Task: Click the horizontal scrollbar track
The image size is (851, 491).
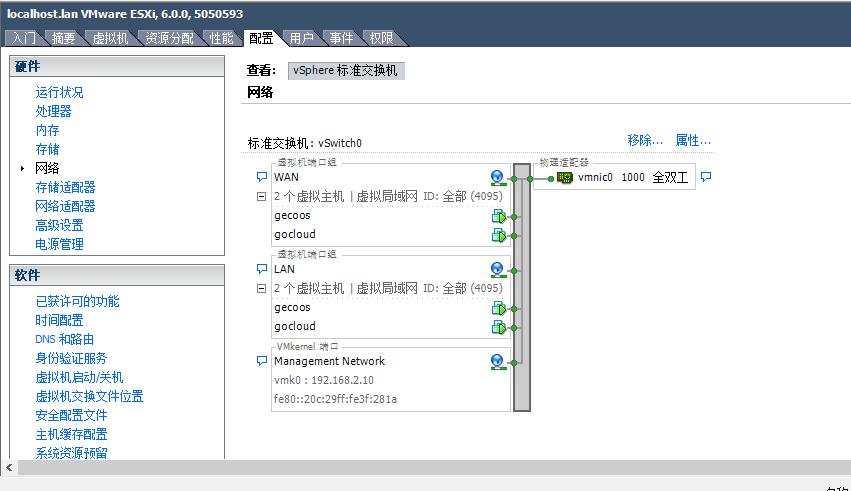Action: 434,467
